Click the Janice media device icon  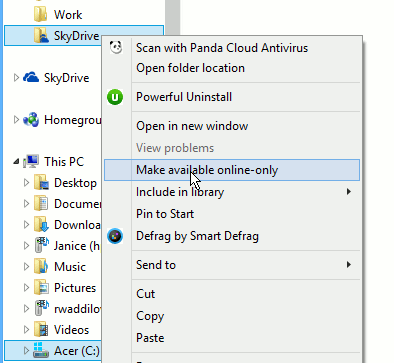(x=41, y=246)
